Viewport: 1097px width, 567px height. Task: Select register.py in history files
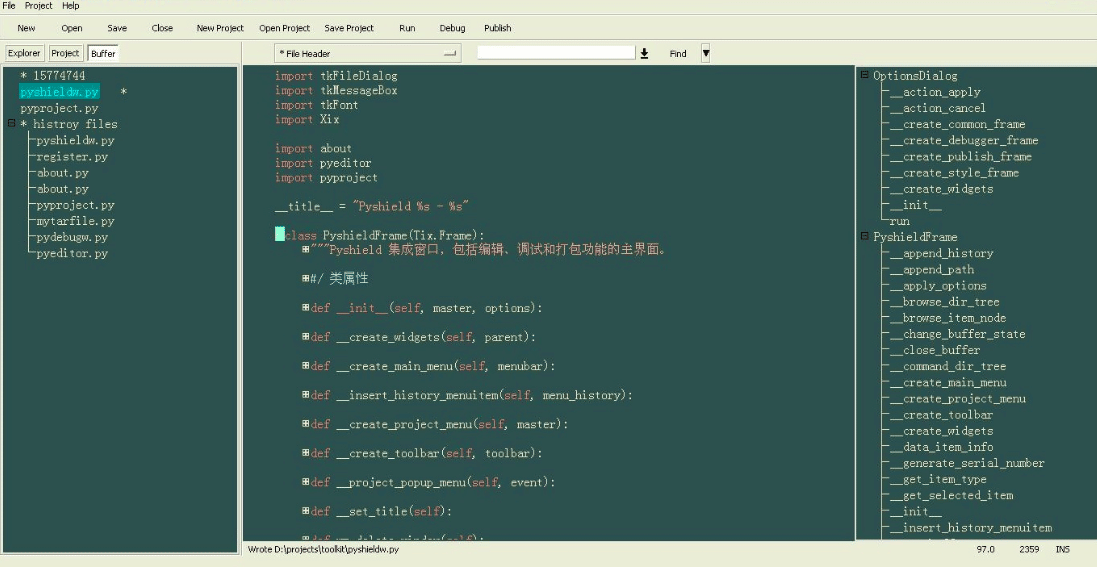coord(72,157)
